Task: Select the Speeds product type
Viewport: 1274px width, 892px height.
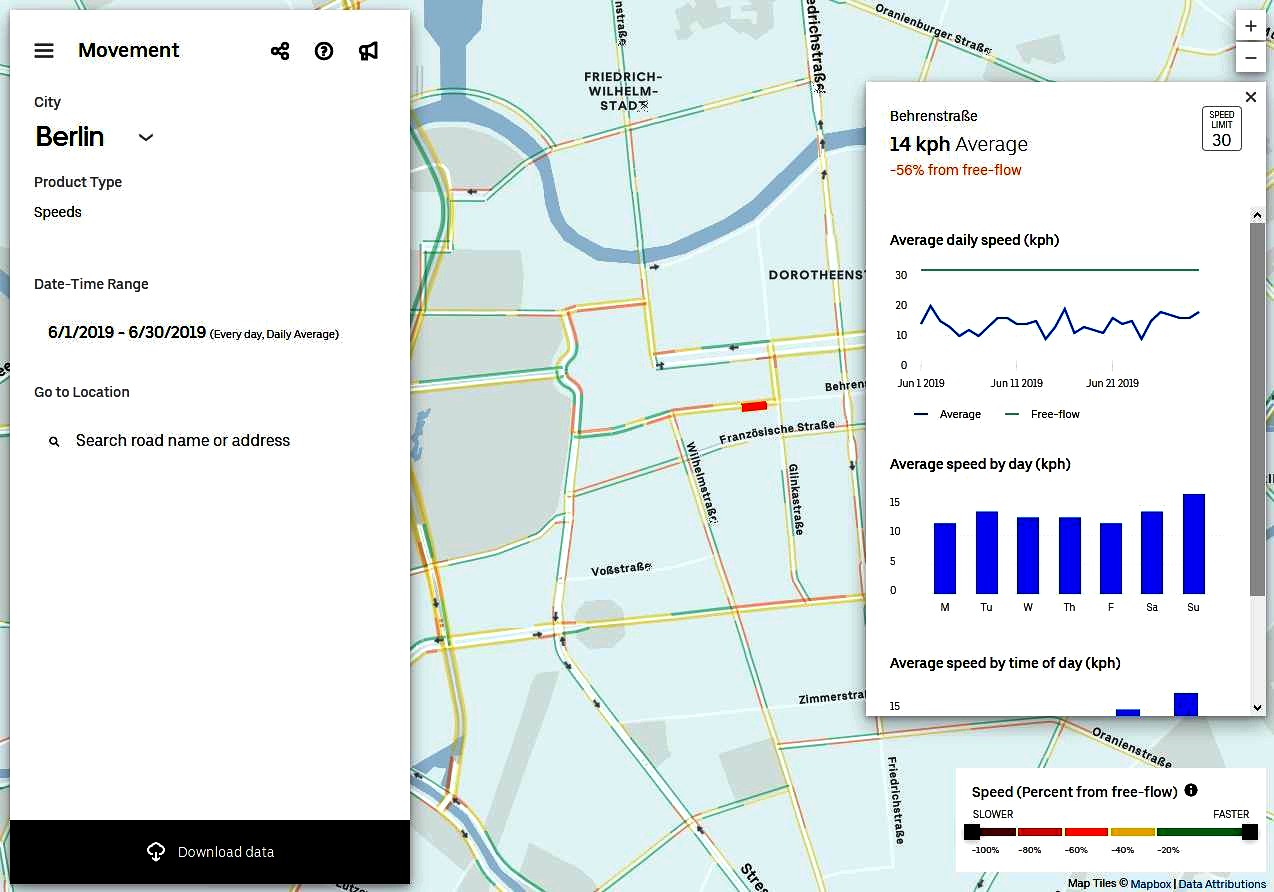Action: 57,212
